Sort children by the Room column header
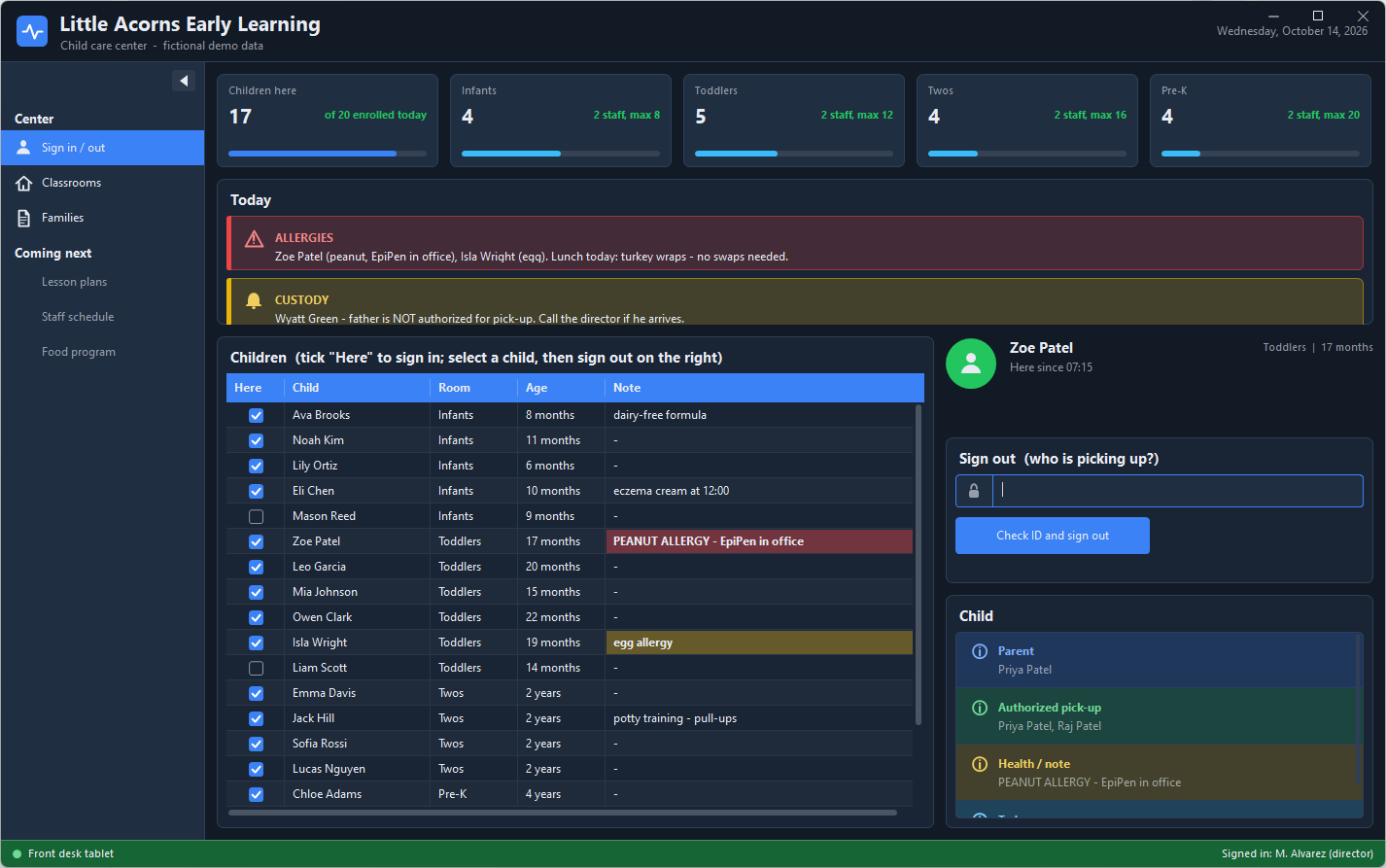1386x868 pixels. (x=474, y=388)
